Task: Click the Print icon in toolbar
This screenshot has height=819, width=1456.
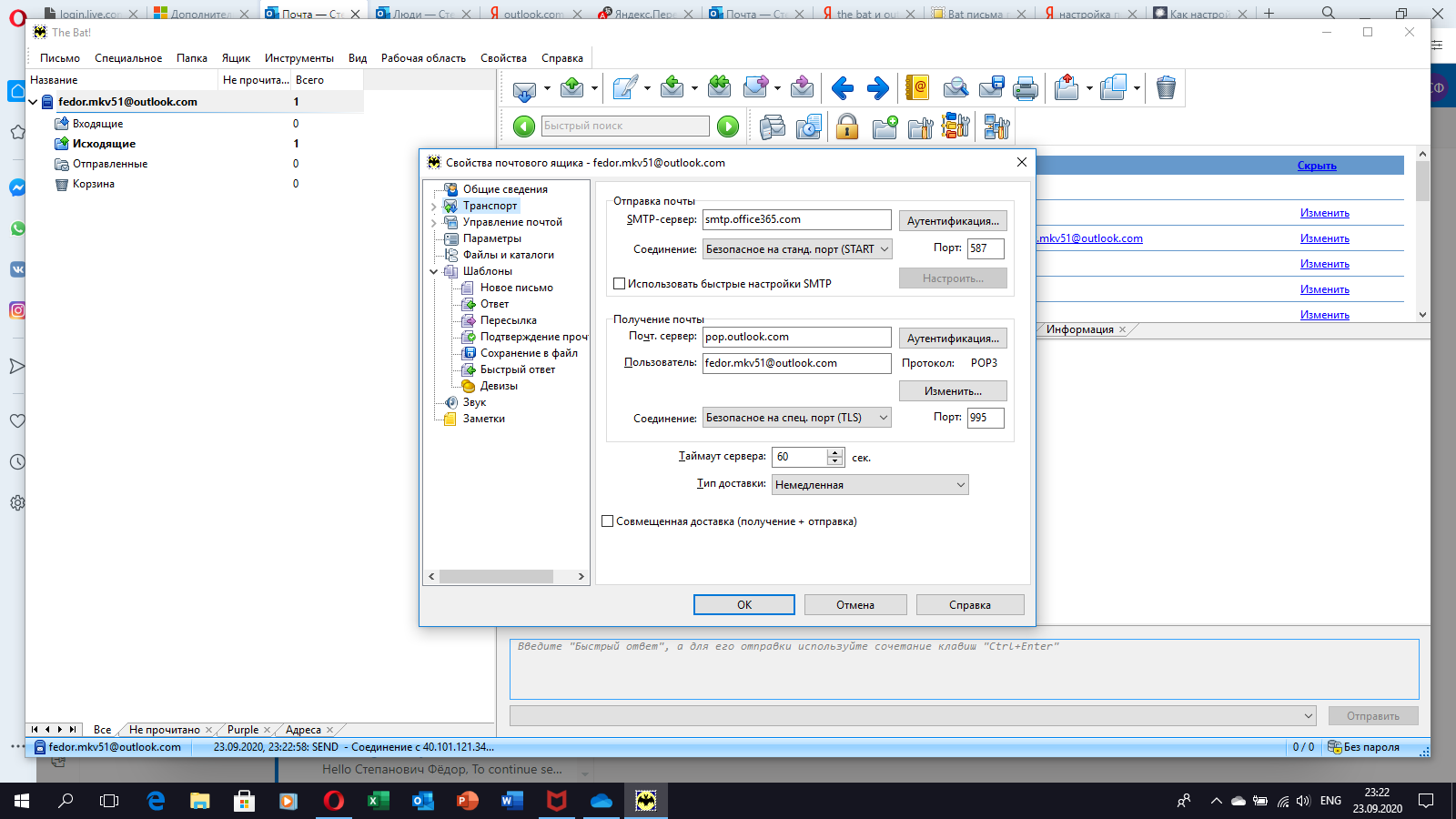Action: [1026, 88]
